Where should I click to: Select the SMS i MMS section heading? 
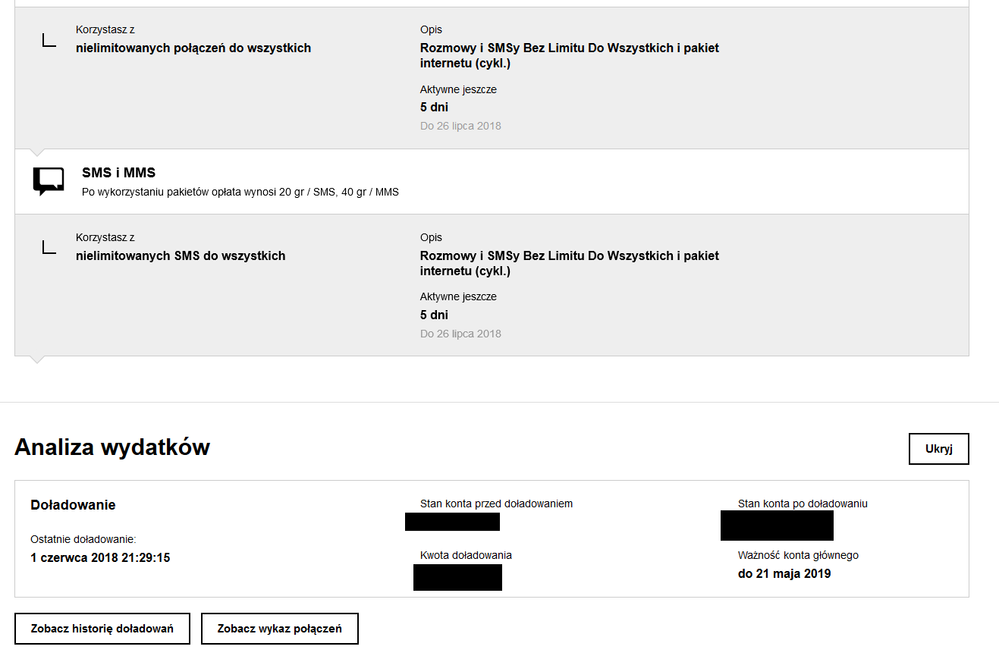point(118,173)
